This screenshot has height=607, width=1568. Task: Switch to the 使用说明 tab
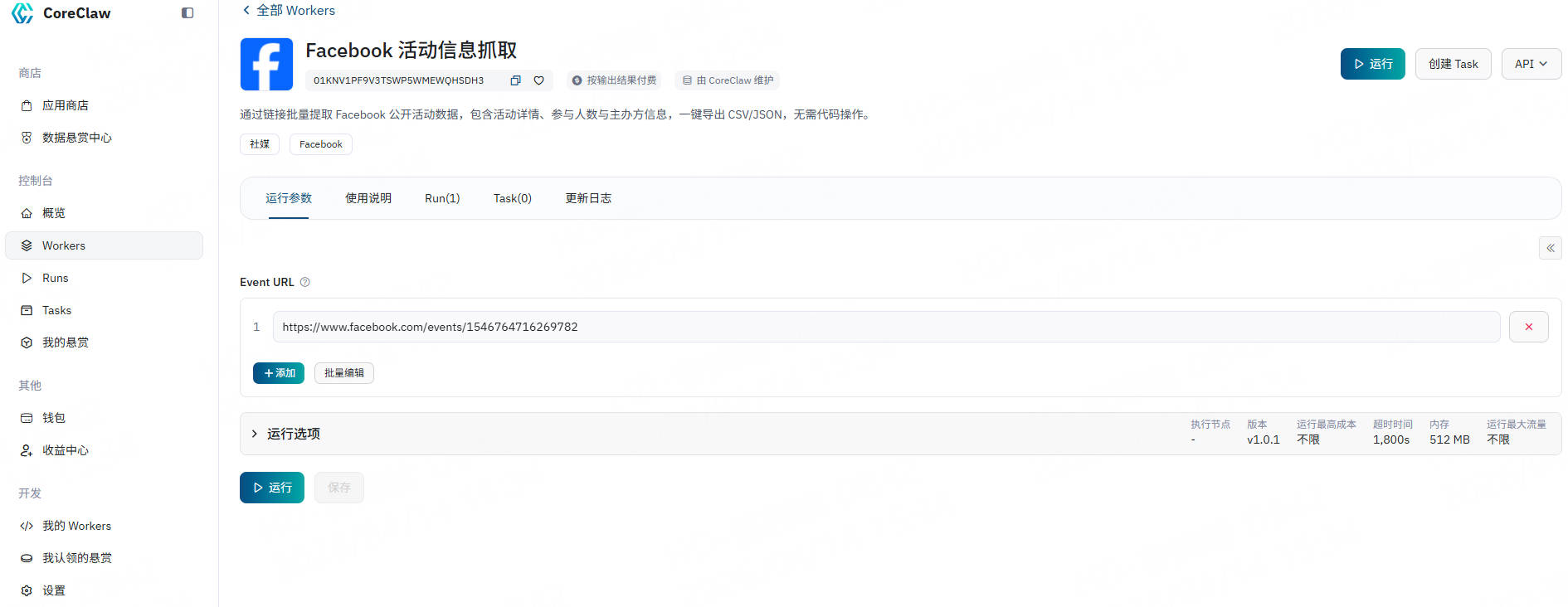pos(368,198)
